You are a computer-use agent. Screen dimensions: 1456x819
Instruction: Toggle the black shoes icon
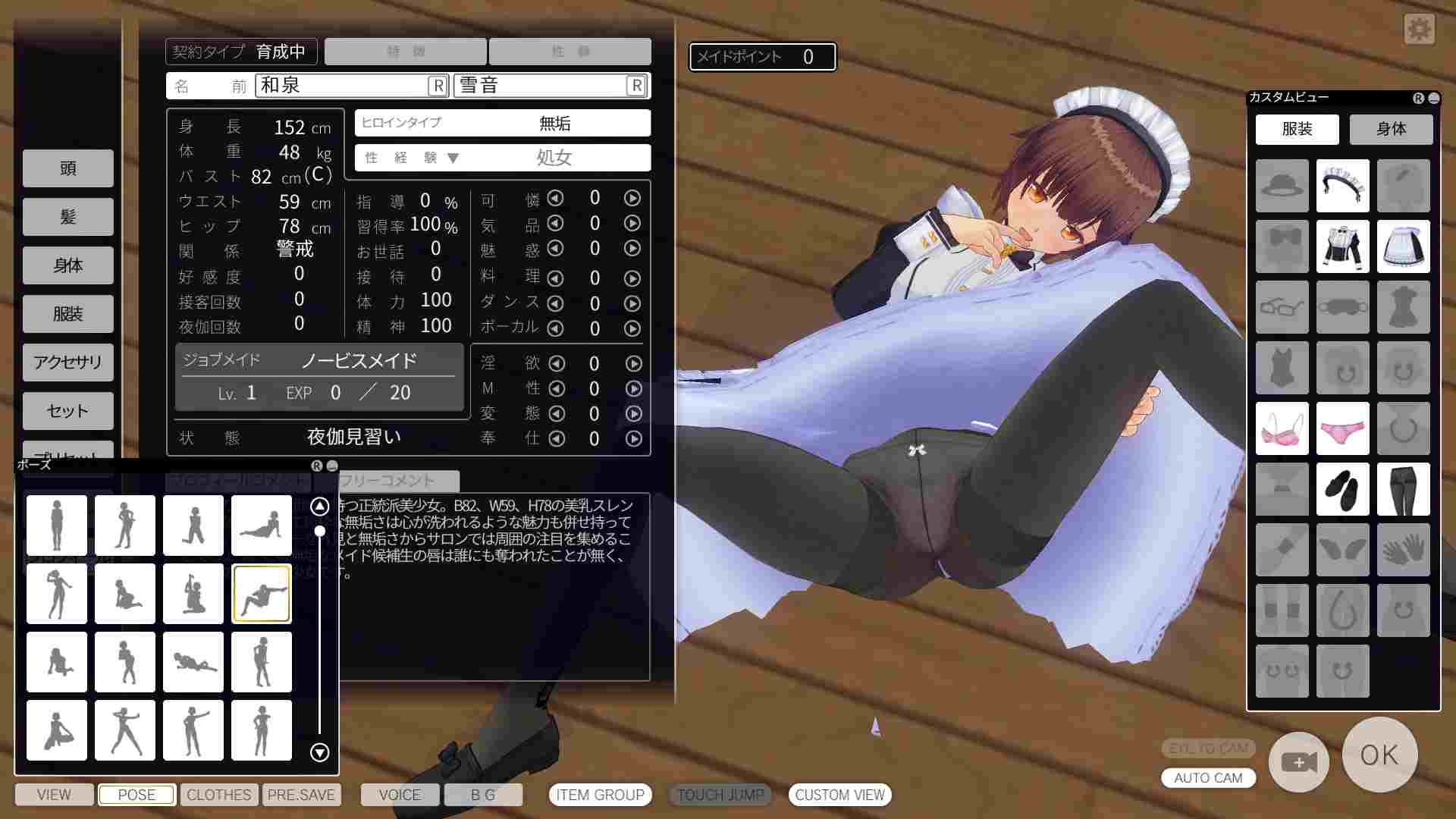point(1342,488)
